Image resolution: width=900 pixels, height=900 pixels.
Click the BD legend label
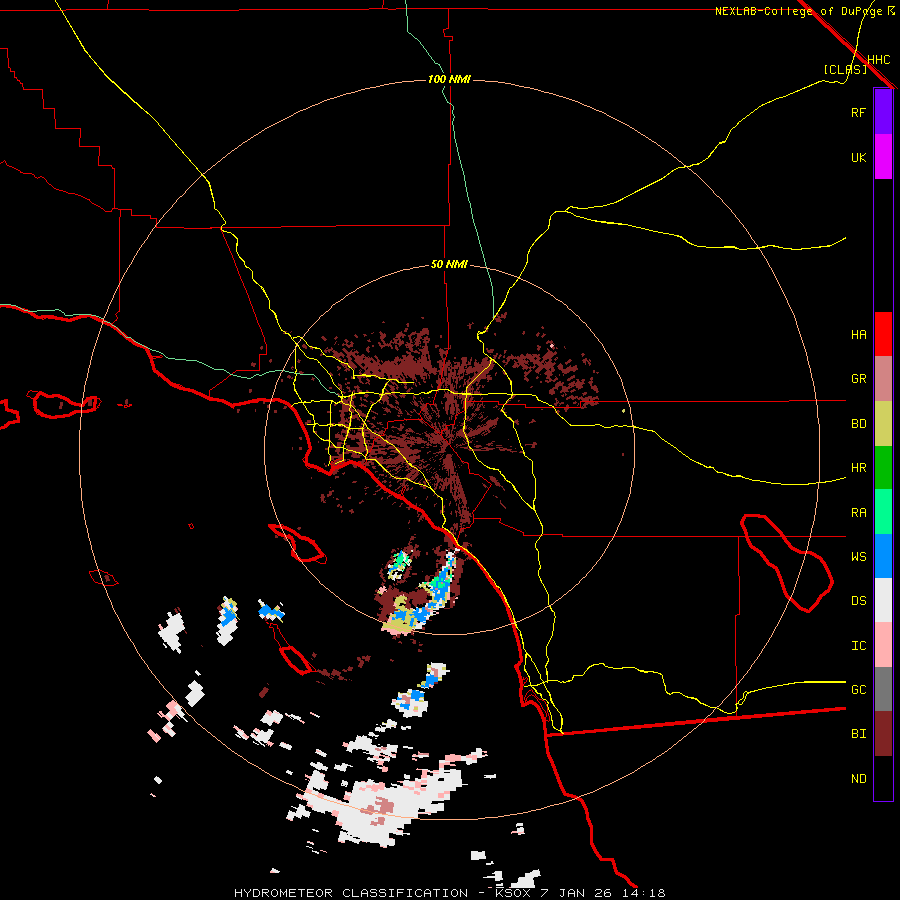(858, 424)
